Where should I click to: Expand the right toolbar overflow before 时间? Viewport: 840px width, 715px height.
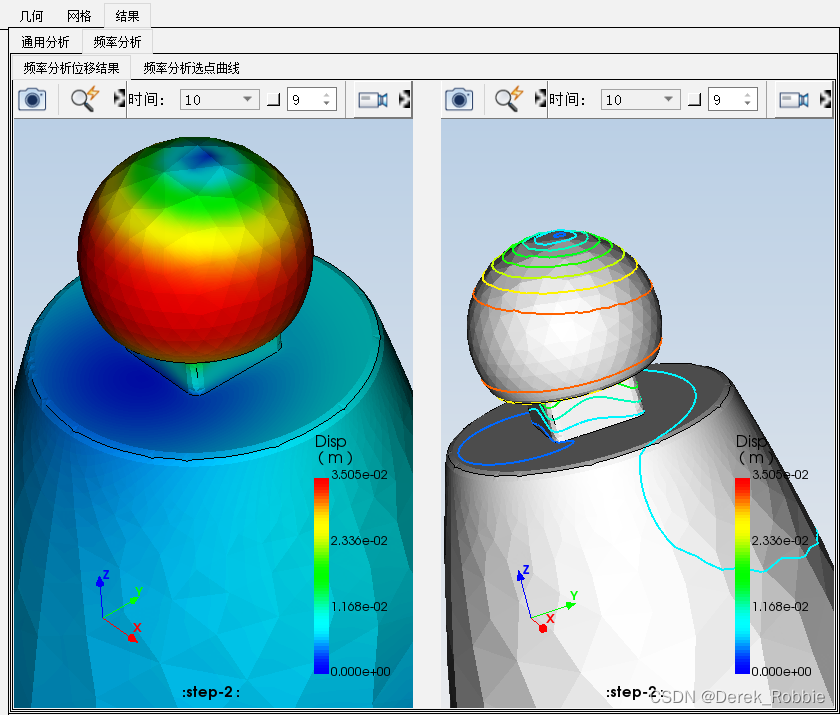[x=541, y=99]
